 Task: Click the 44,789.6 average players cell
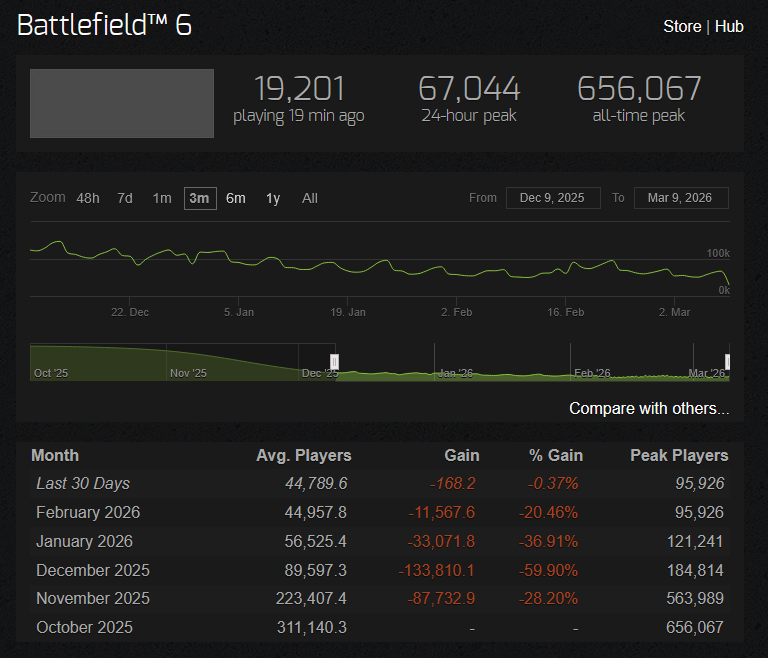point(316,484)
